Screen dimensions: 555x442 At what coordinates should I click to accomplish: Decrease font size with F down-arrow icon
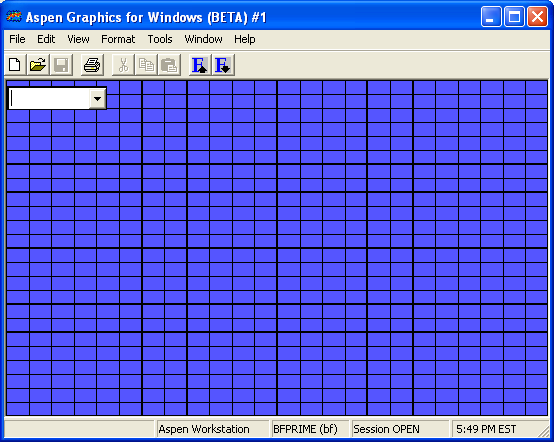pos(223,65)
